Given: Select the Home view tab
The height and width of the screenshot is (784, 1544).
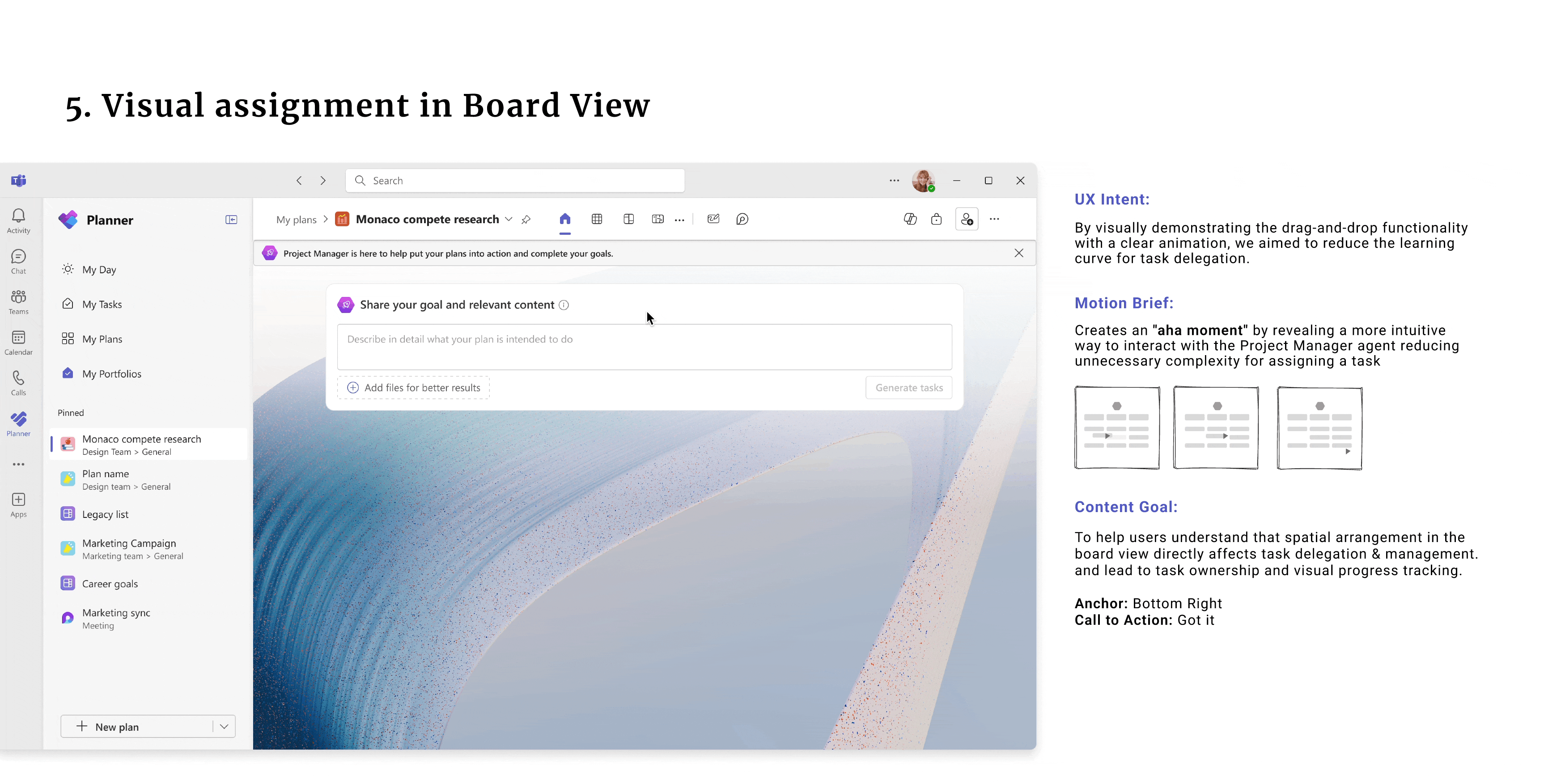Looking at the screenshot, I should click(564, 220).
